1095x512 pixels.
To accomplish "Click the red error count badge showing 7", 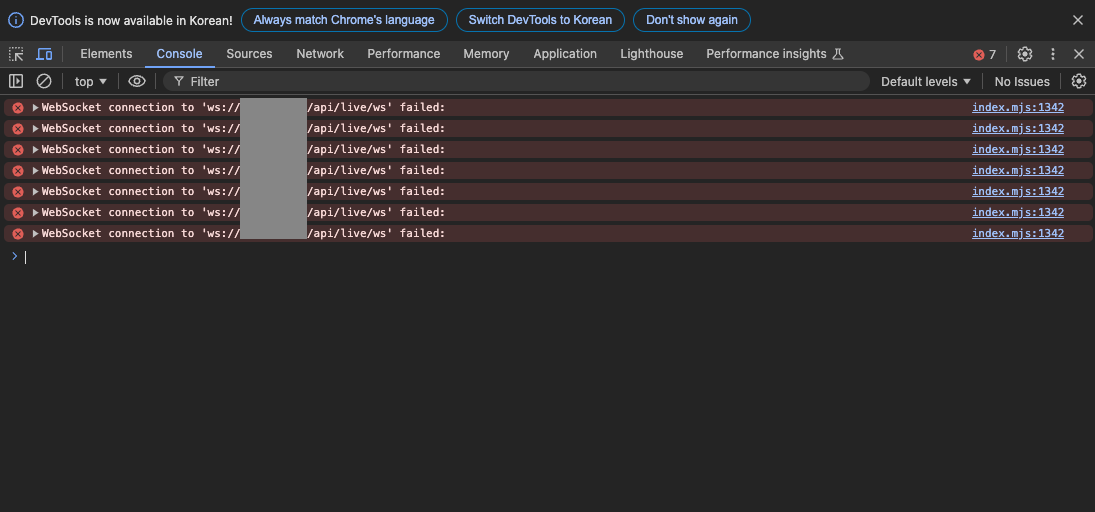I will tap(985, 54).
